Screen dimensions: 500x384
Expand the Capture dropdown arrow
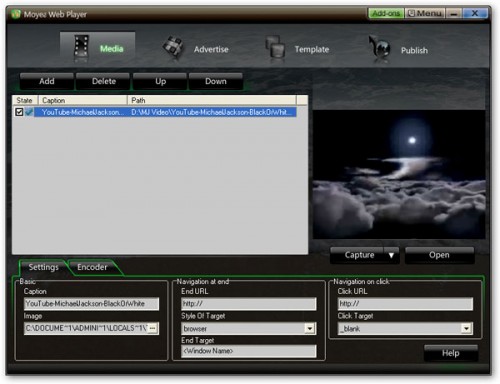391,255
